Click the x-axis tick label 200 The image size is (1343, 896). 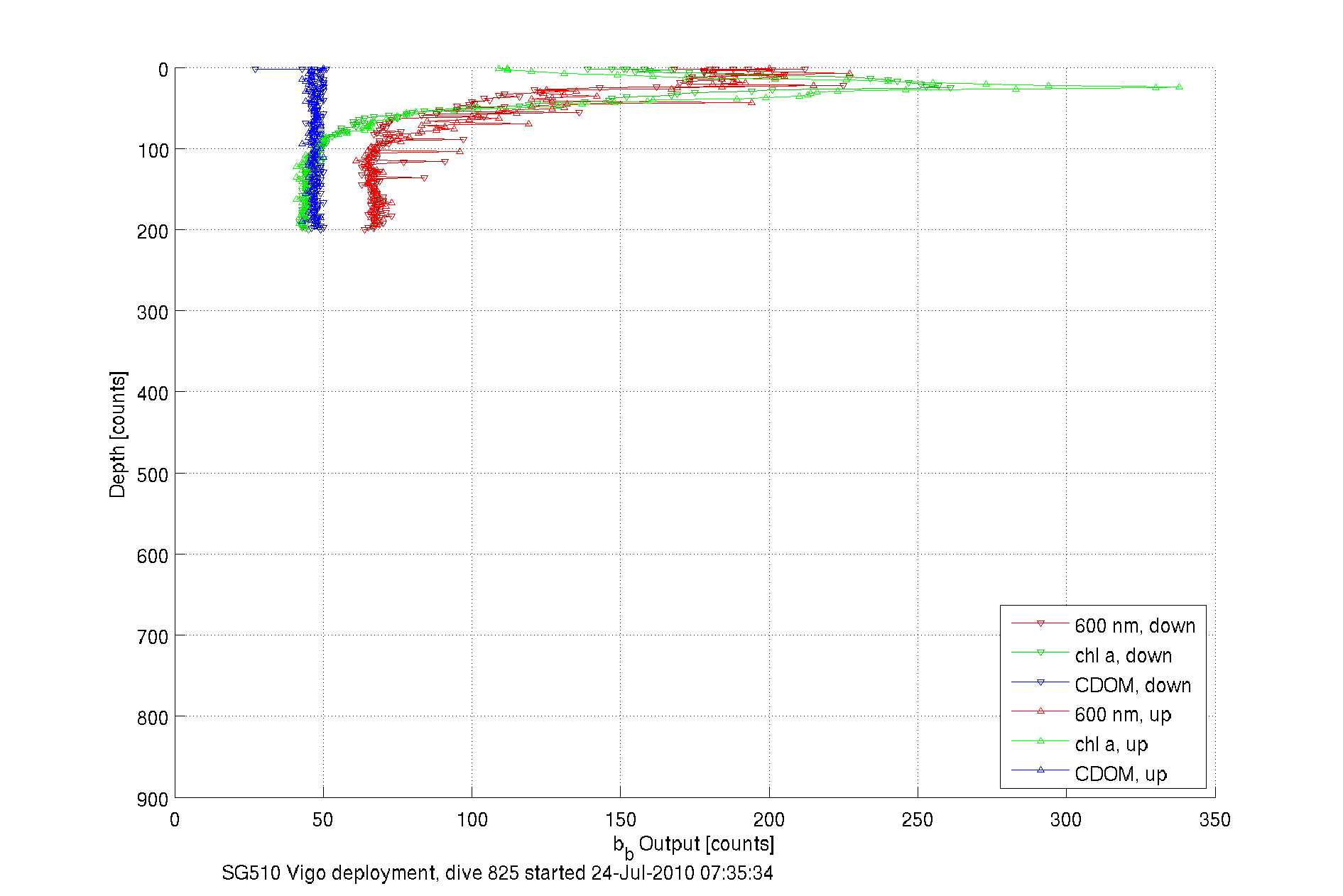(x=769, y=820)
